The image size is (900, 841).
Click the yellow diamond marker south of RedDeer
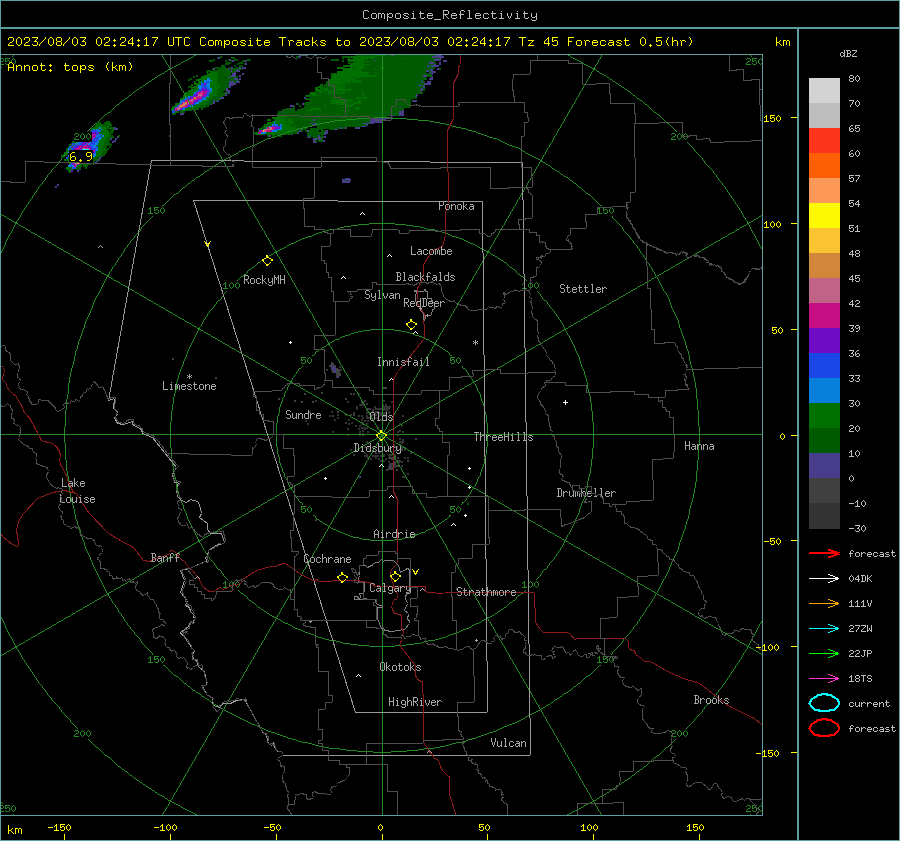pyautogui.click(x=411, y=325)
